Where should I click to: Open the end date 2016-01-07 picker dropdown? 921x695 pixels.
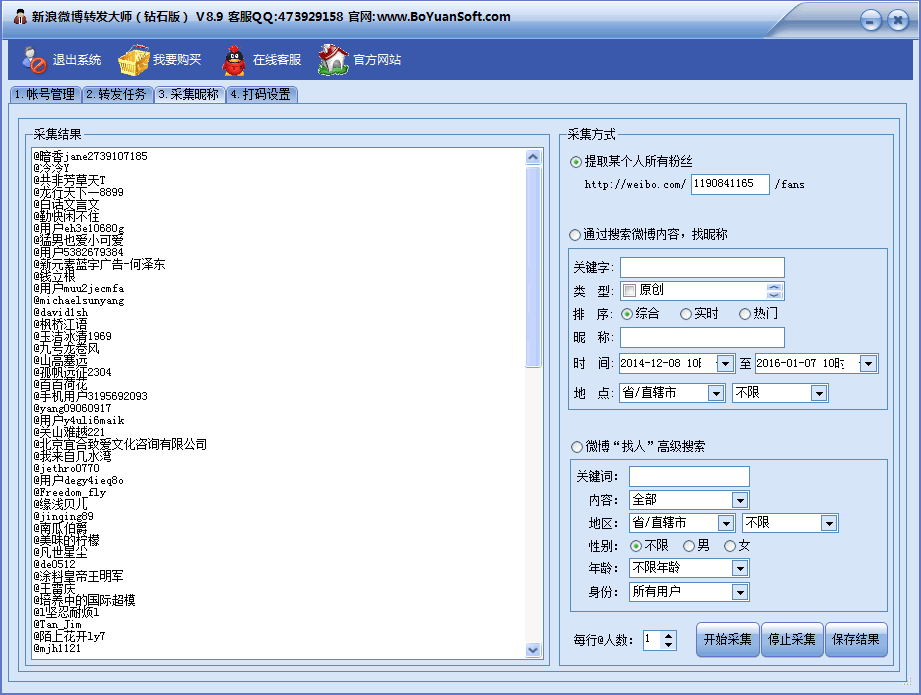(868, 364)
